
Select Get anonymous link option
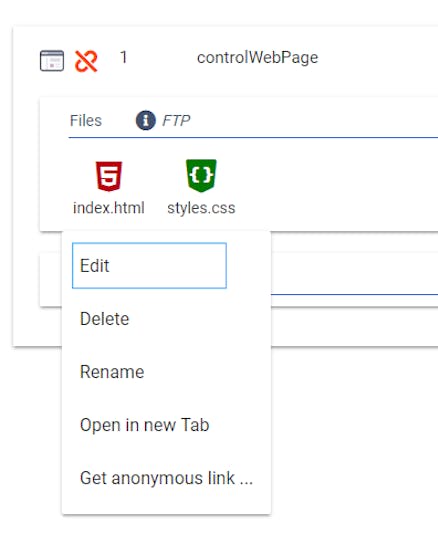(166, 478)
